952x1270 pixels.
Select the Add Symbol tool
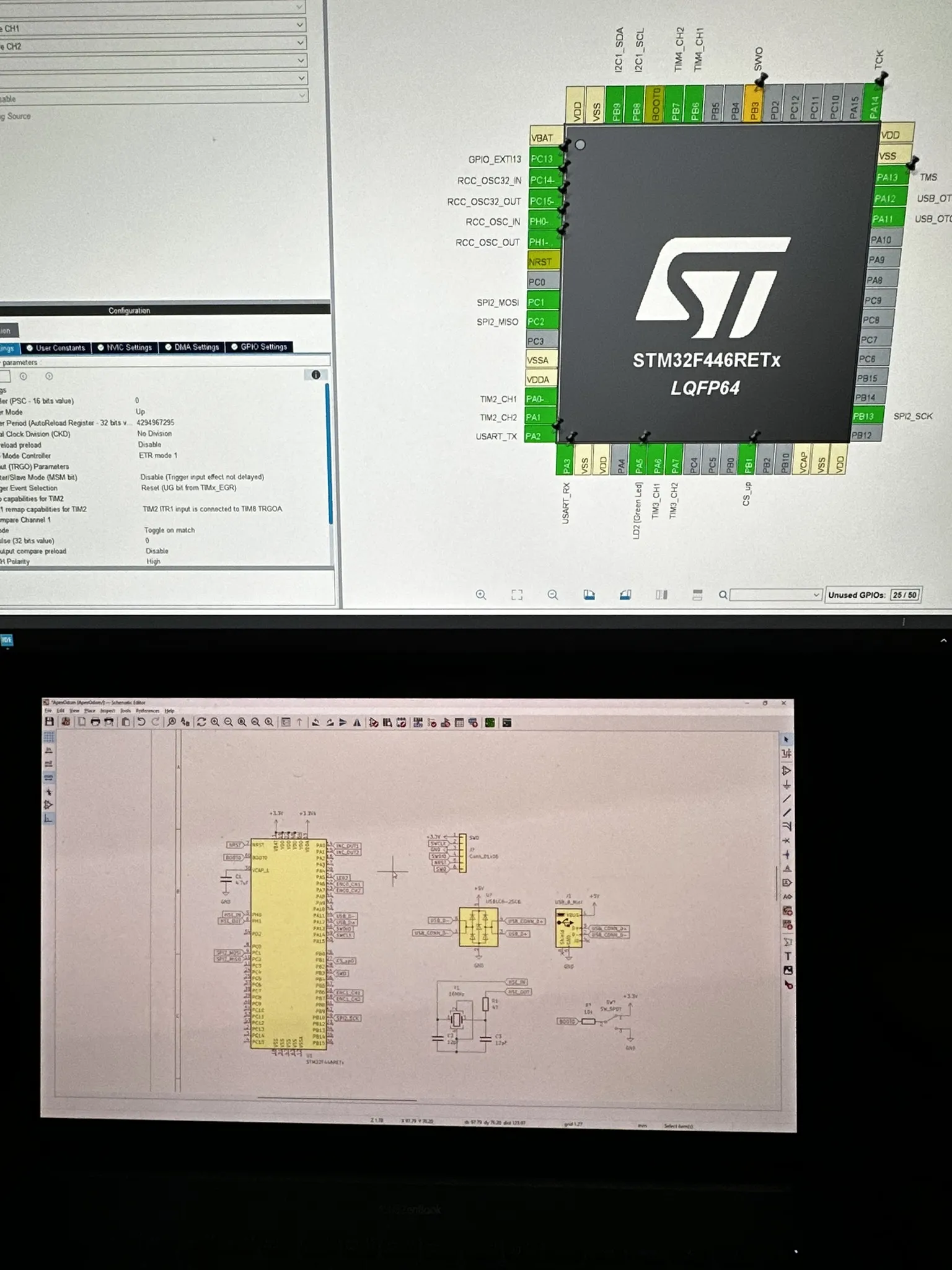[787, 771]
